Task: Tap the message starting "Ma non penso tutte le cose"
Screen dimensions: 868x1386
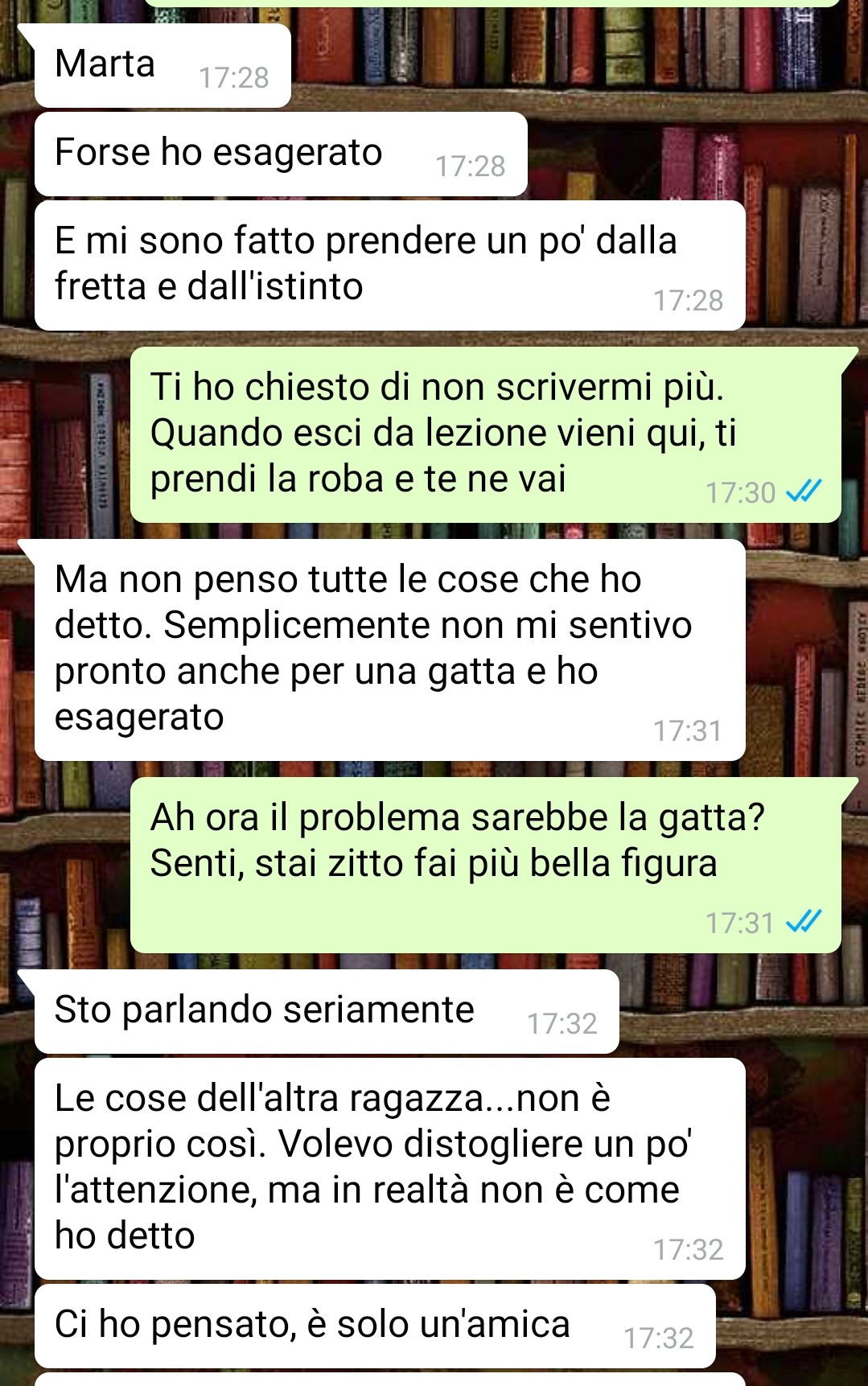Action: point(390,650)
